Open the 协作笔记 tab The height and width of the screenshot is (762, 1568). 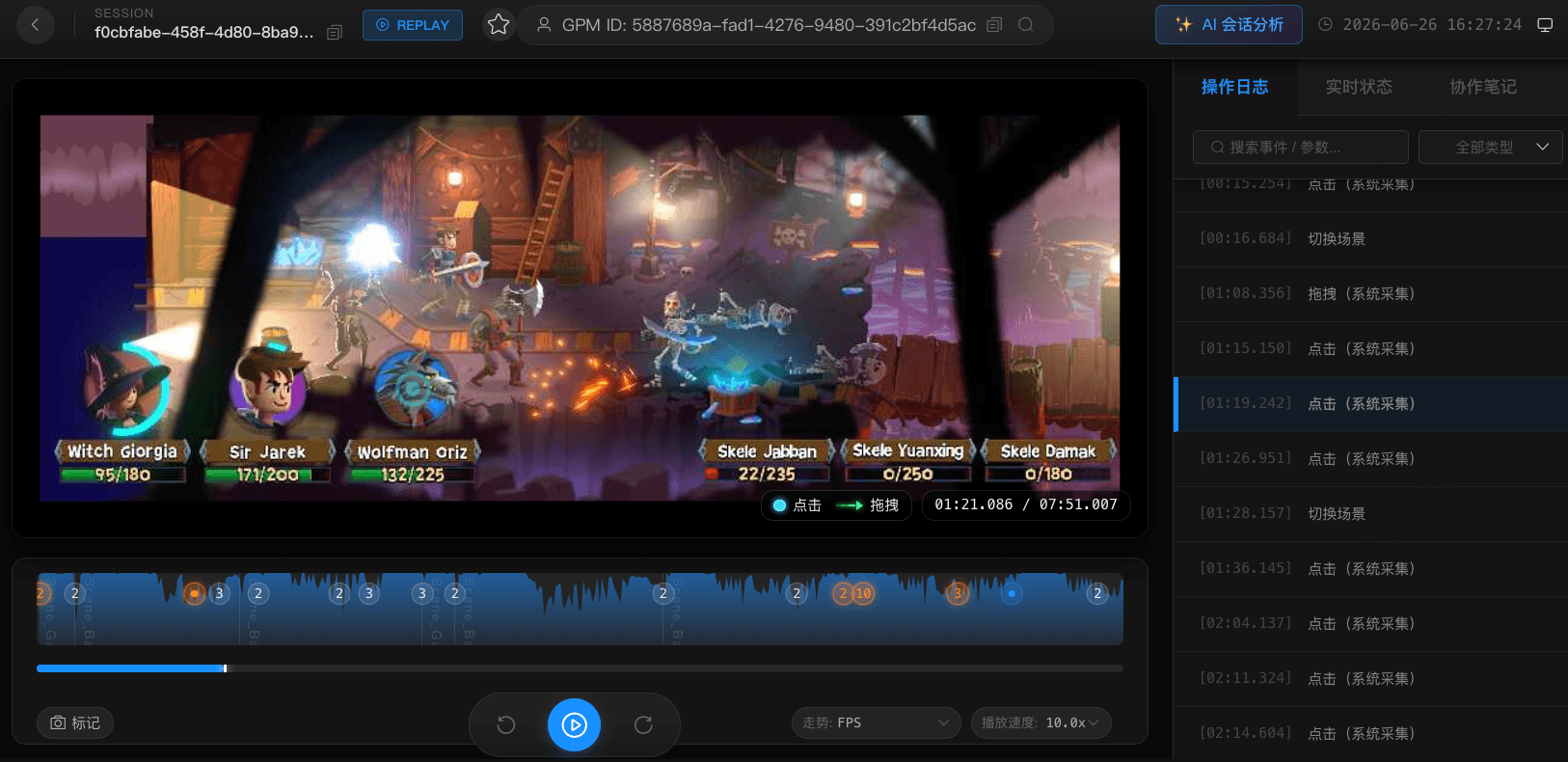1483,87
